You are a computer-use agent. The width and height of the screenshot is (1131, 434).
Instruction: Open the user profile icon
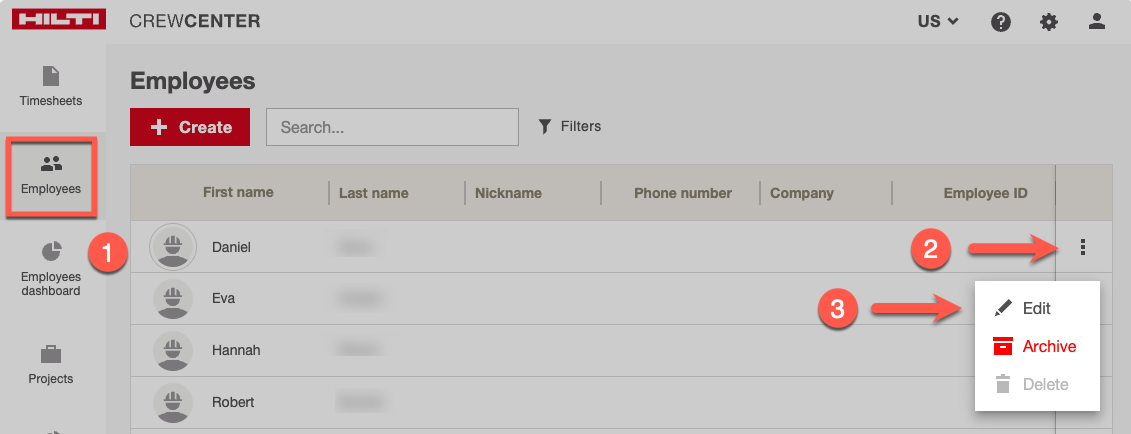pos(1097,21)
